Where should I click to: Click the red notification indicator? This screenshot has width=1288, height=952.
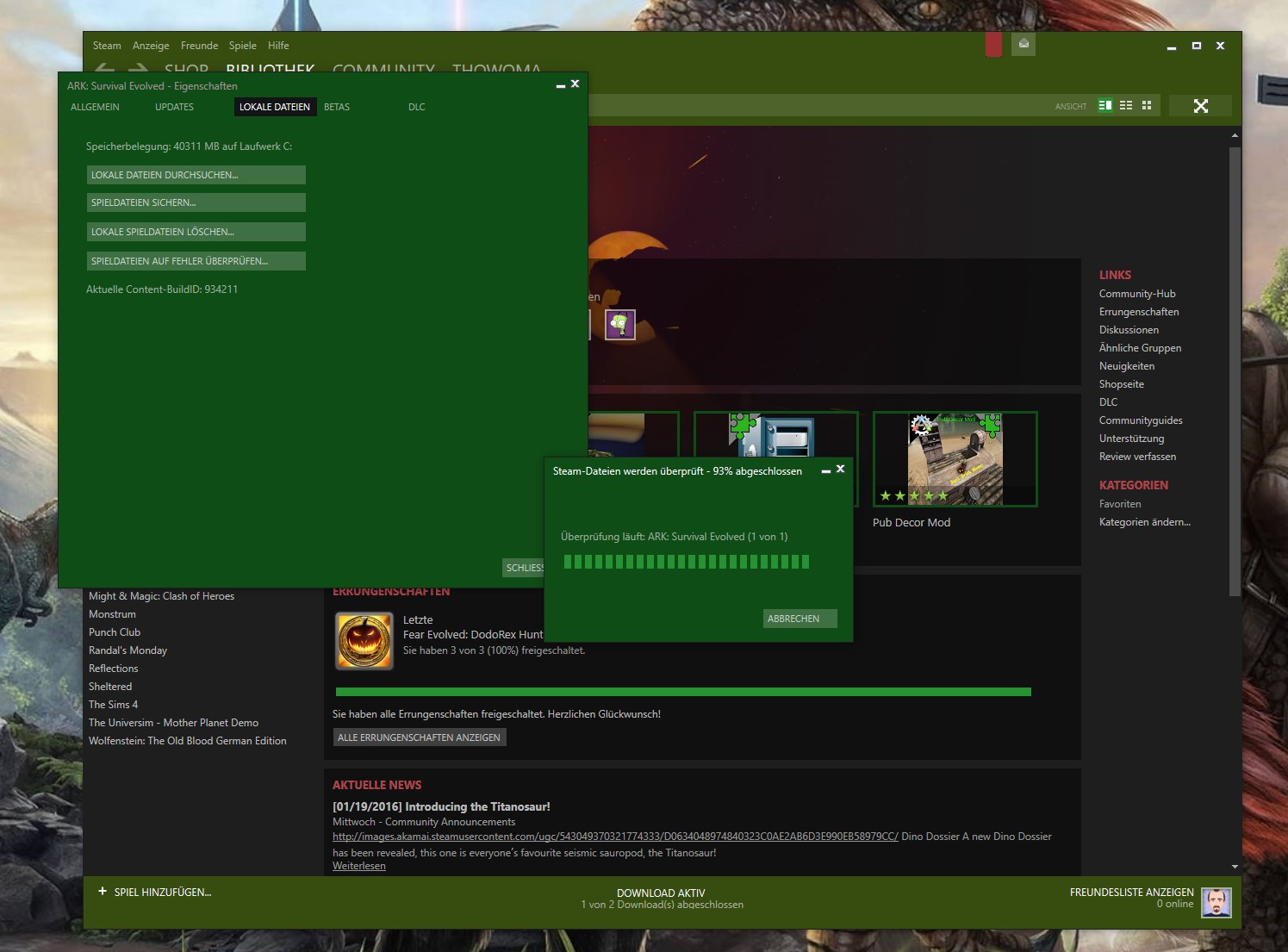pos(993,45)
